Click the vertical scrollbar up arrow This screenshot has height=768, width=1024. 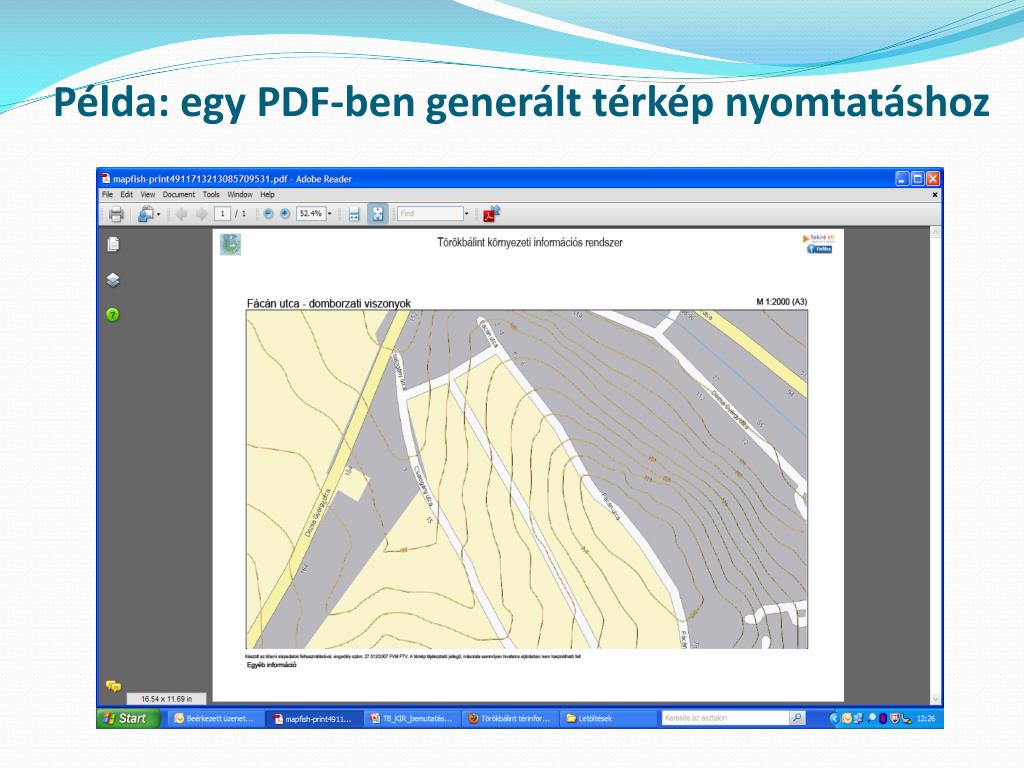pos(935,233)
